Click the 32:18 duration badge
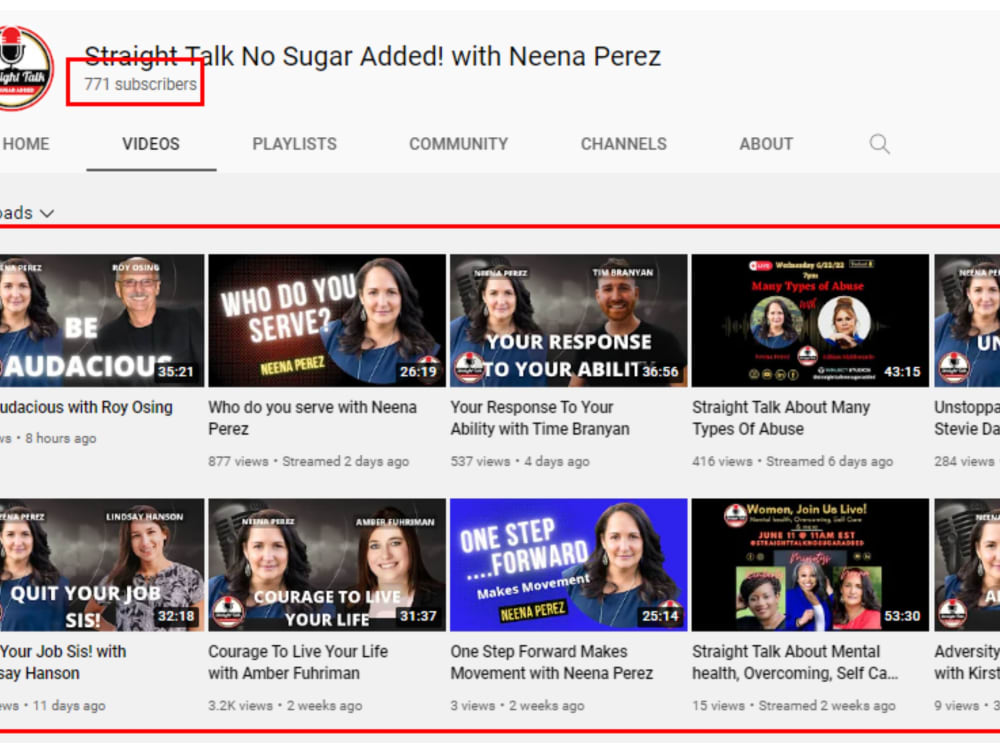Screen dimensions: 1000x750 click(x=176, y=615)
